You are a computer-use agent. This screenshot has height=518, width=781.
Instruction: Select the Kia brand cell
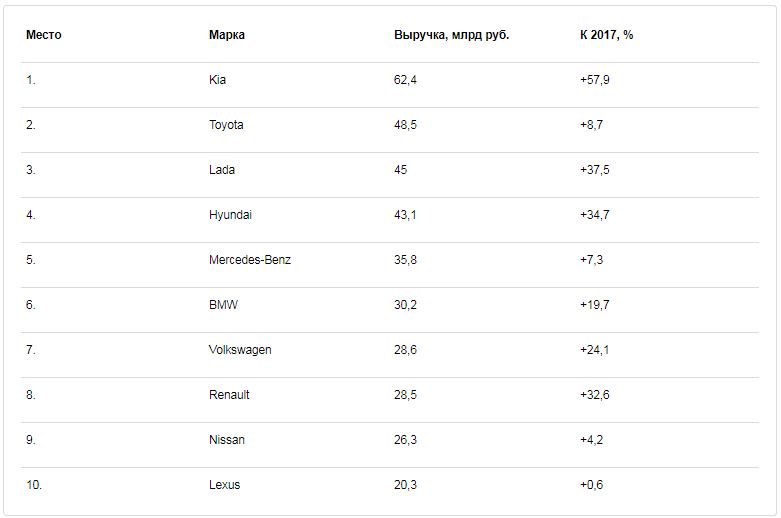point(217,80)
